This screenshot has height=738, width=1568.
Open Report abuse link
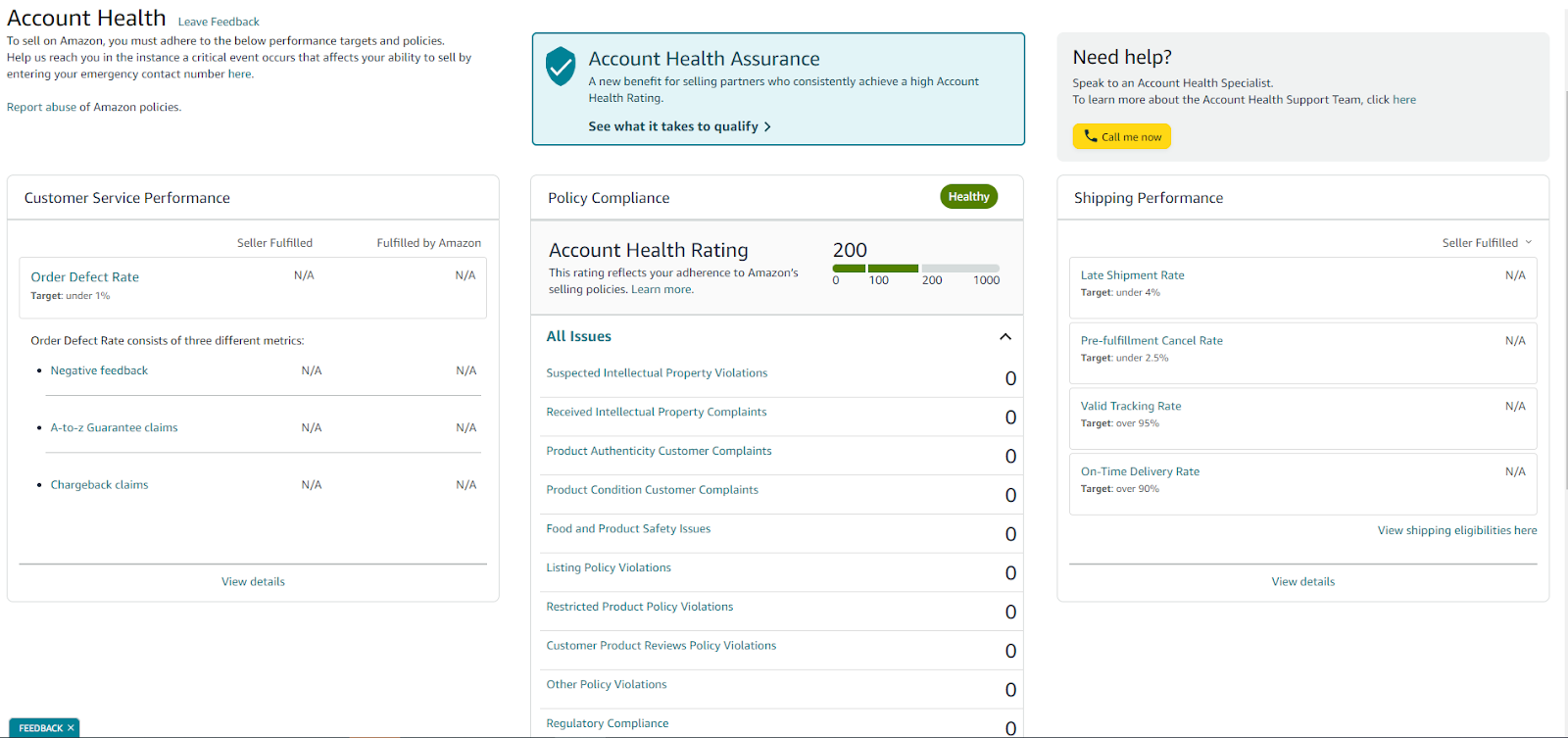[x=41, y=108]
